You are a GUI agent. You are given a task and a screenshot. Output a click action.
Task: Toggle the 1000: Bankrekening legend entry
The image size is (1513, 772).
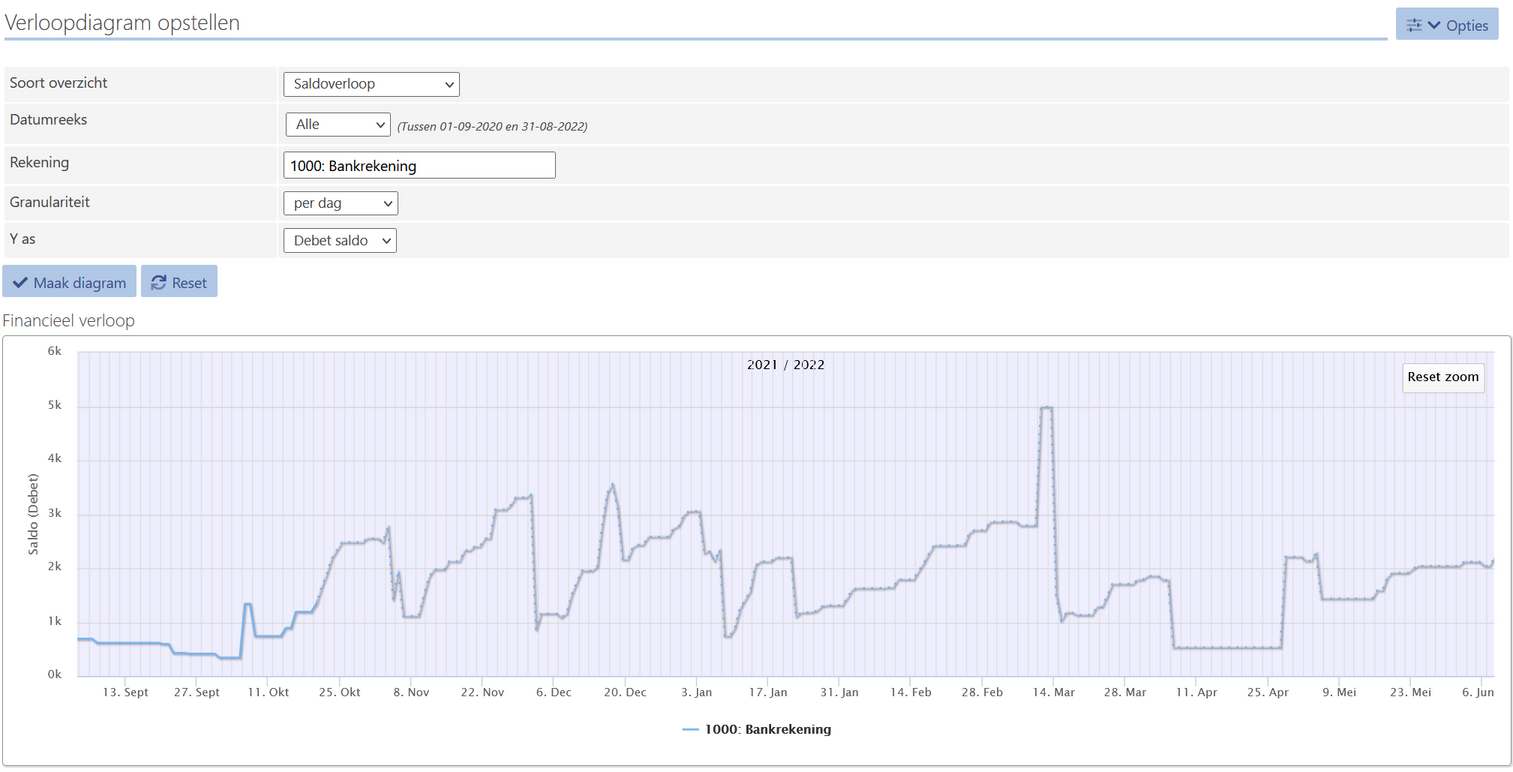point(757,729)
